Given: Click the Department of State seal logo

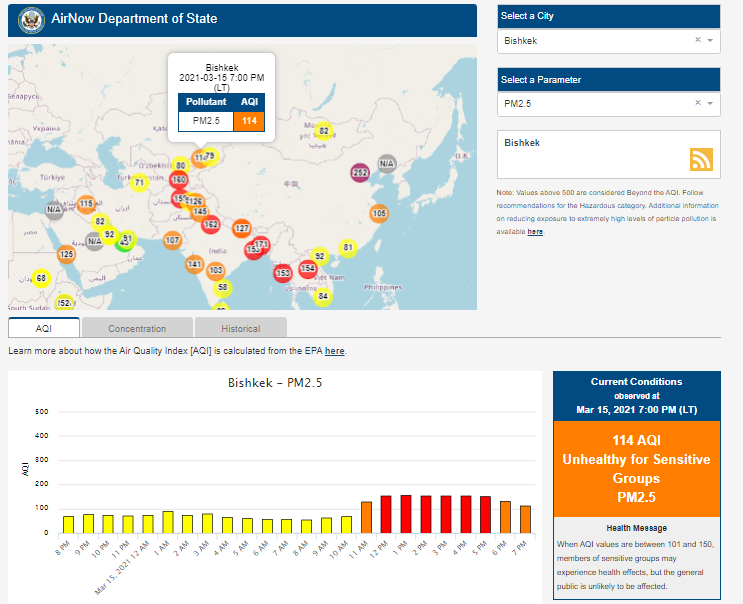Looking at the screenshot, I should 29,20.
